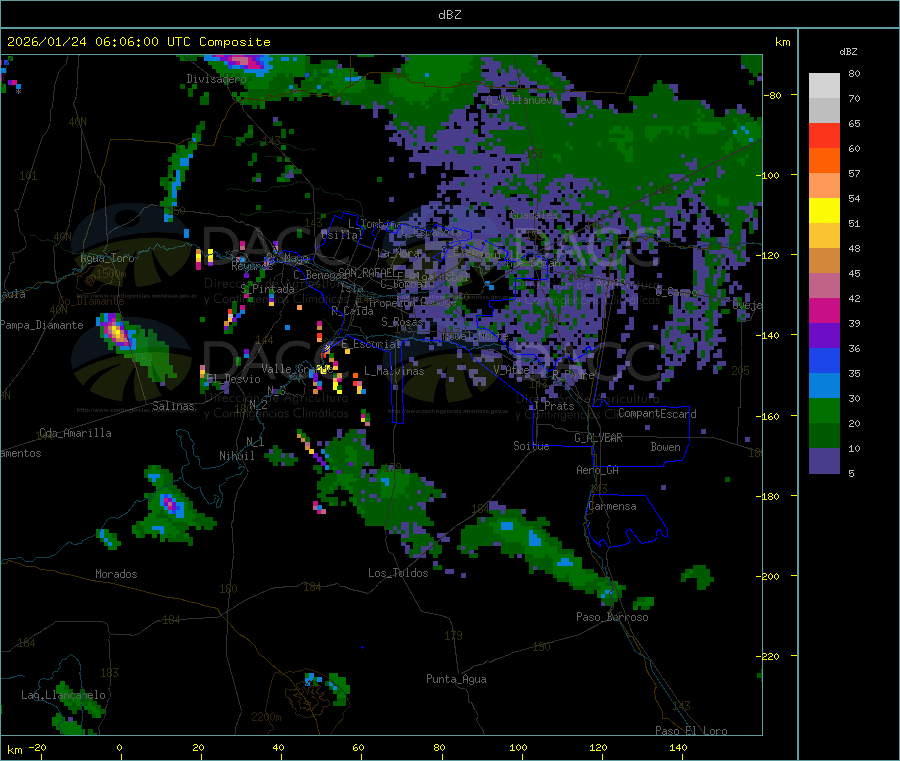Select the yellow 51-54 dBZ legend swatch

point(824,211)
